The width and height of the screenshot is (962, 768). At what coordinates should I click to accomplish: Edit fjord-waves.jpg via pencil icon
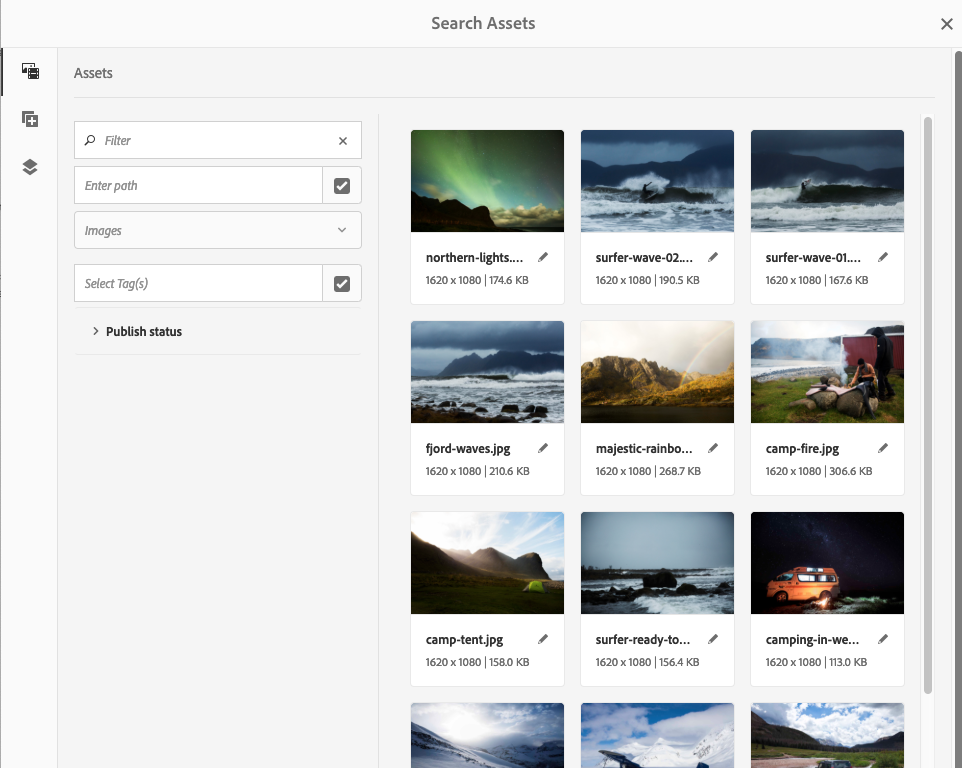click(543, 448)
